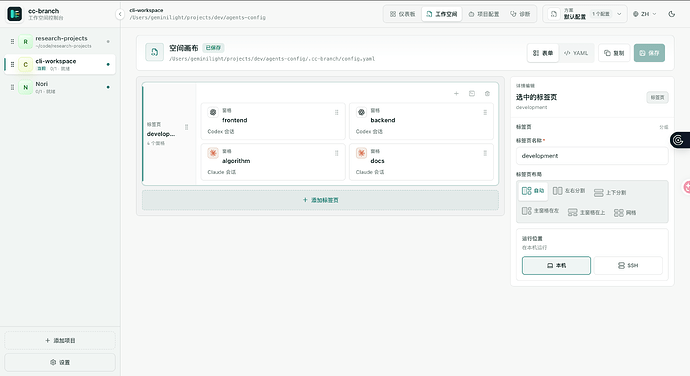Set run location to SSH
The width and height of the screenshot is (690, 376).
[x=628, y=265]
